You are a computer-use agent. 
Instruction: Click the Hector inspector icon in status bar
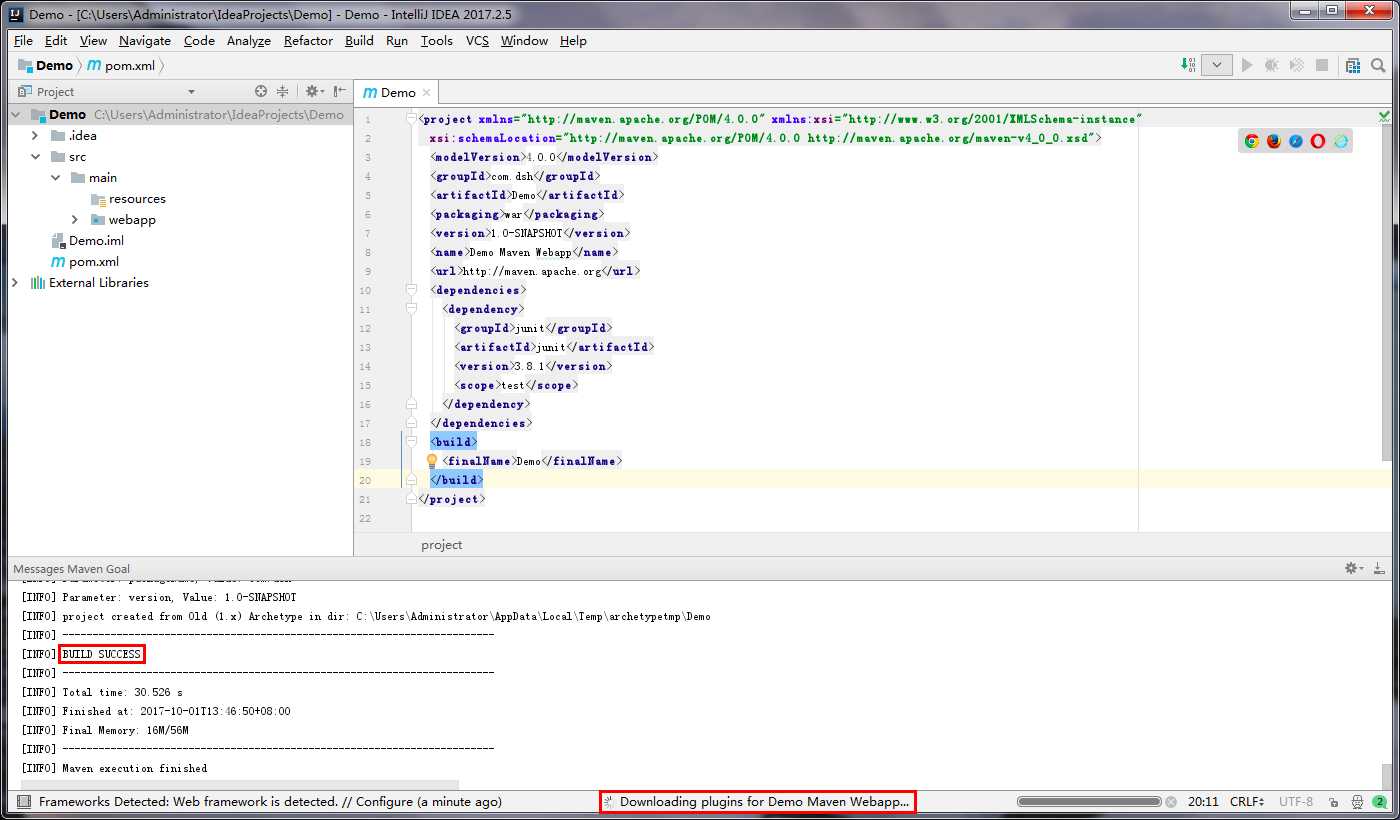[x=1357, y=801]
